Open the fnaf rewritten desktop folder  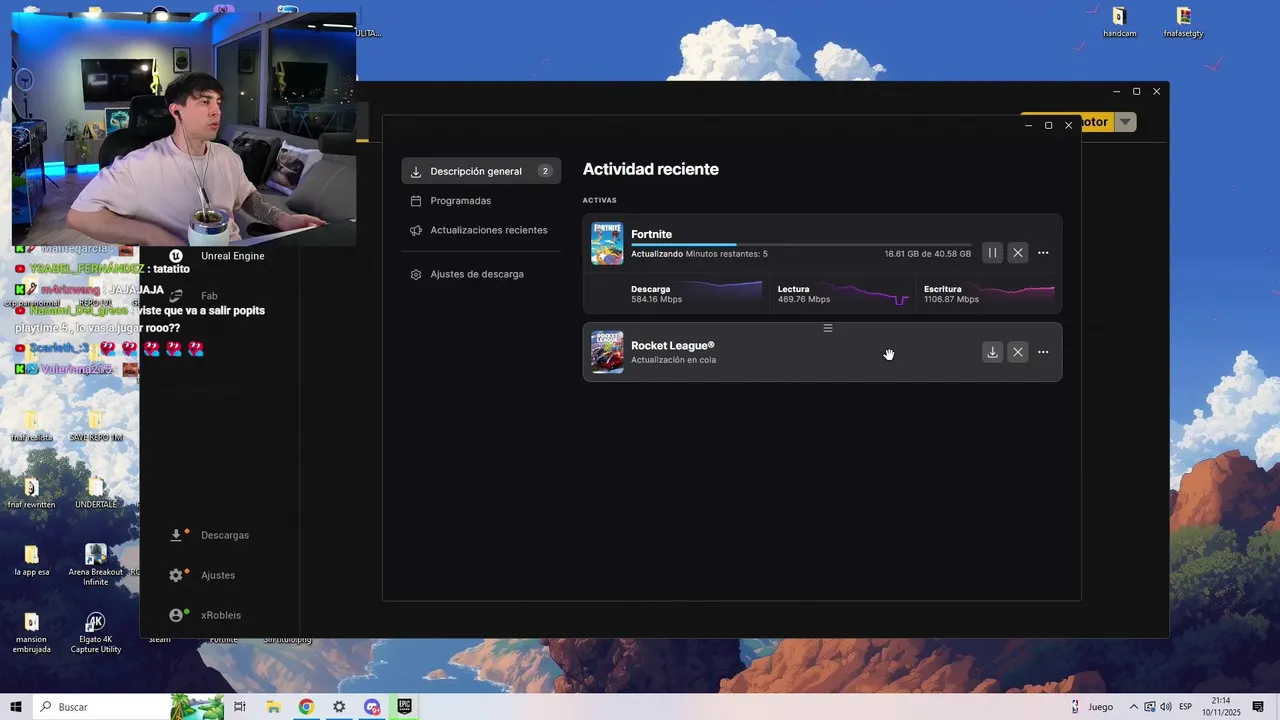pyautogui.click(x=31, y=492)
